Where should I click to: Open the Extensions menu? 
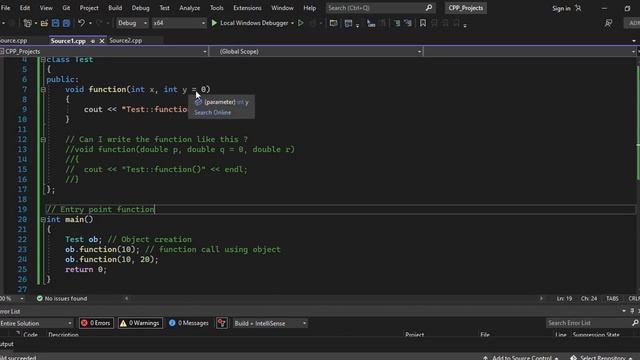coord(247,8)
